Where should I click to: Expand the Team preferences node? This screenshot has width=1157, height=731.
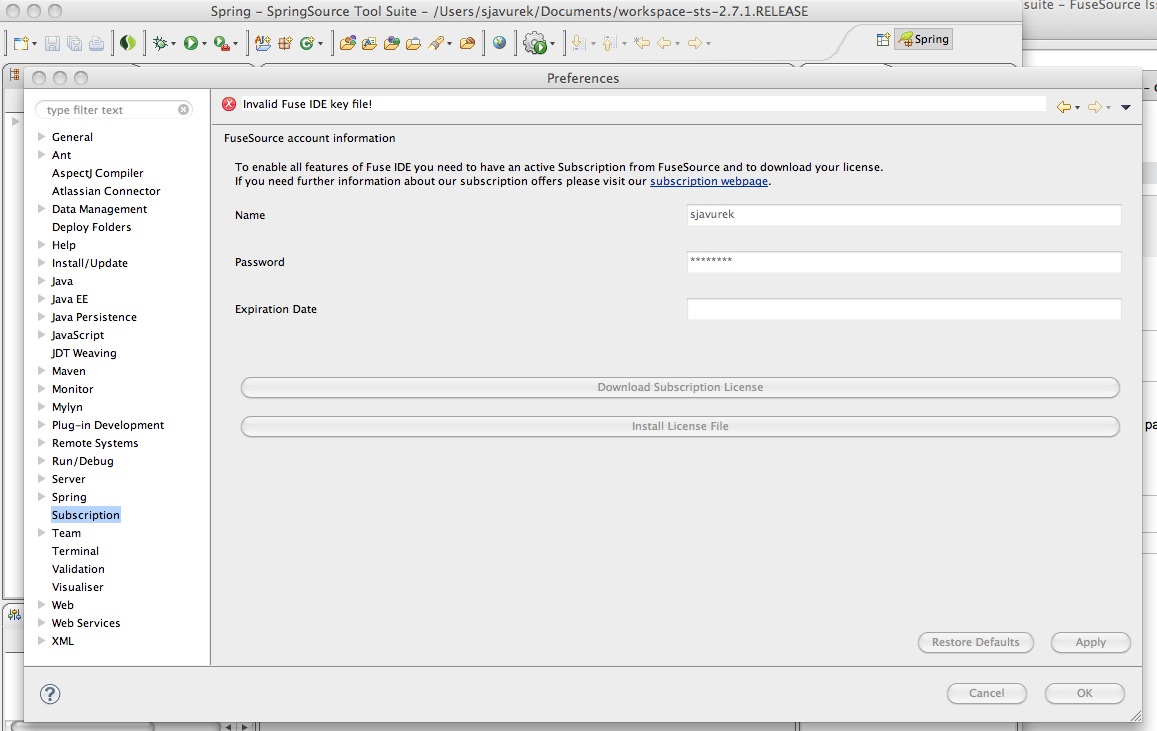[41, 533]
